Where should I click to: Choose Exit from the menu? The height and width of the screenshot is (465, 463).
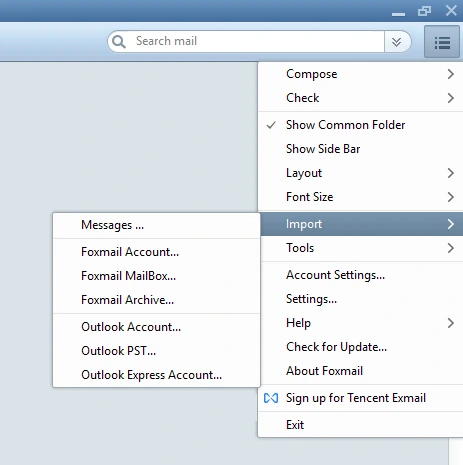point(360,425)
